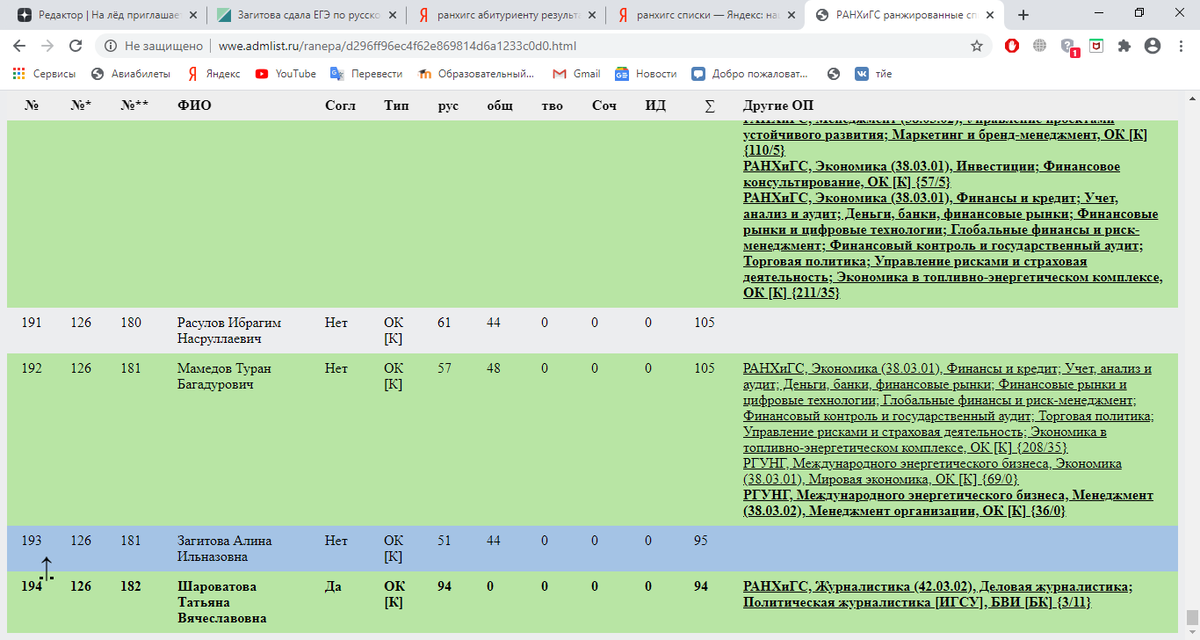1200x640 pixels.
Task: Switch to ранхигс абитуриенту результаты tab
Action: pyautogui.click(x=505, y=15)
